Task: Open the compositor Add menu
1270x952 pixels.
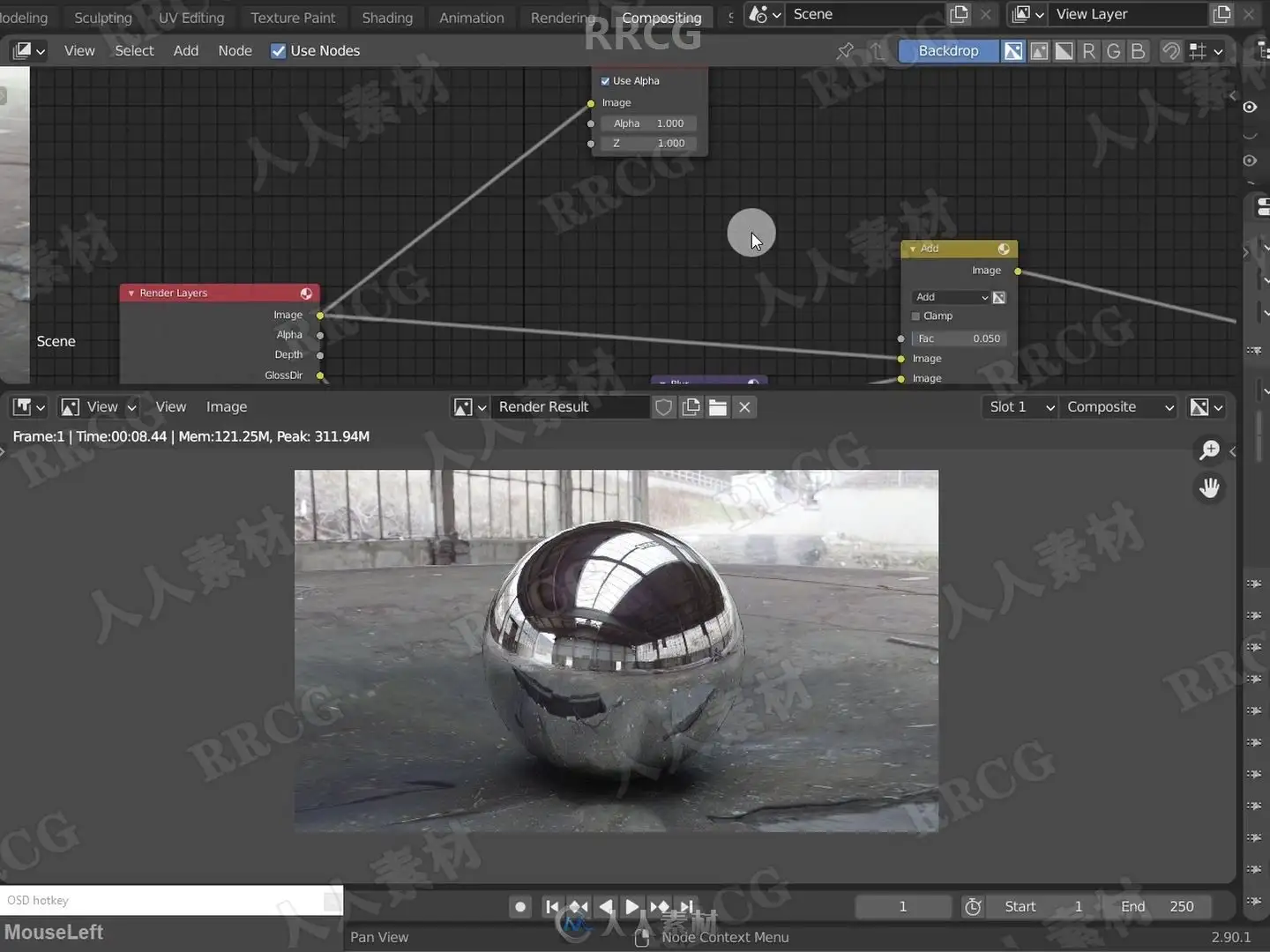Action: coord(186,51)
